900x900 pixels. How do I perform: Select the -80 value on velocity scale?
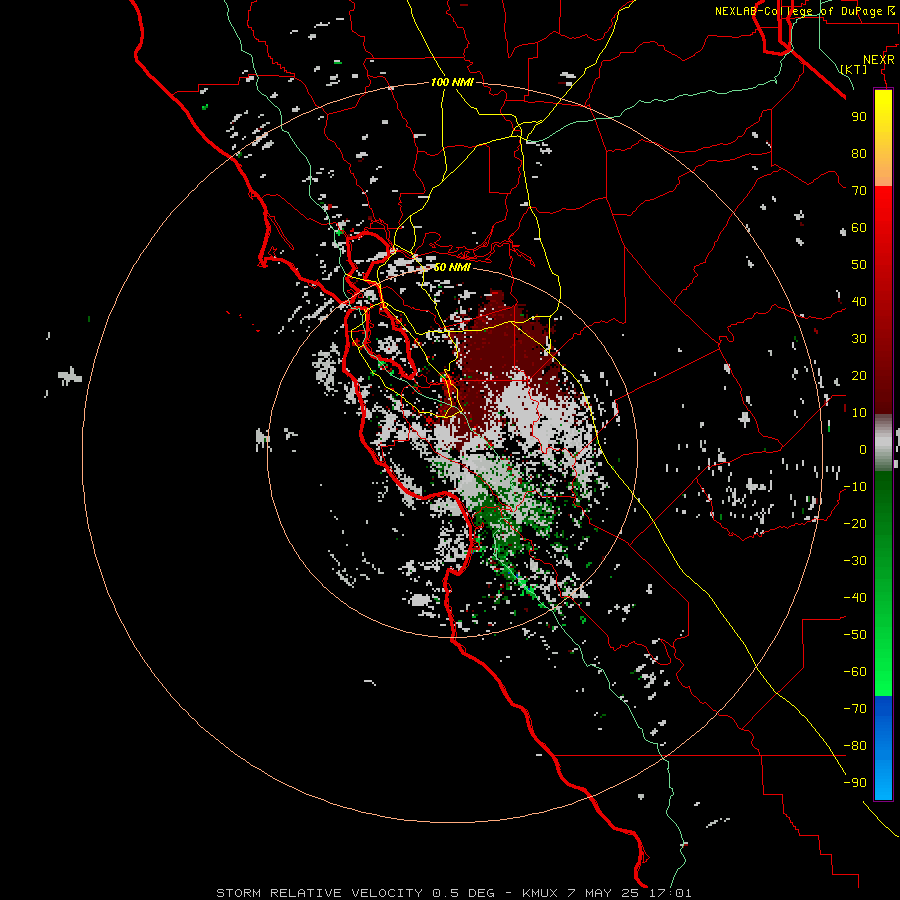[x=855, y=746]
